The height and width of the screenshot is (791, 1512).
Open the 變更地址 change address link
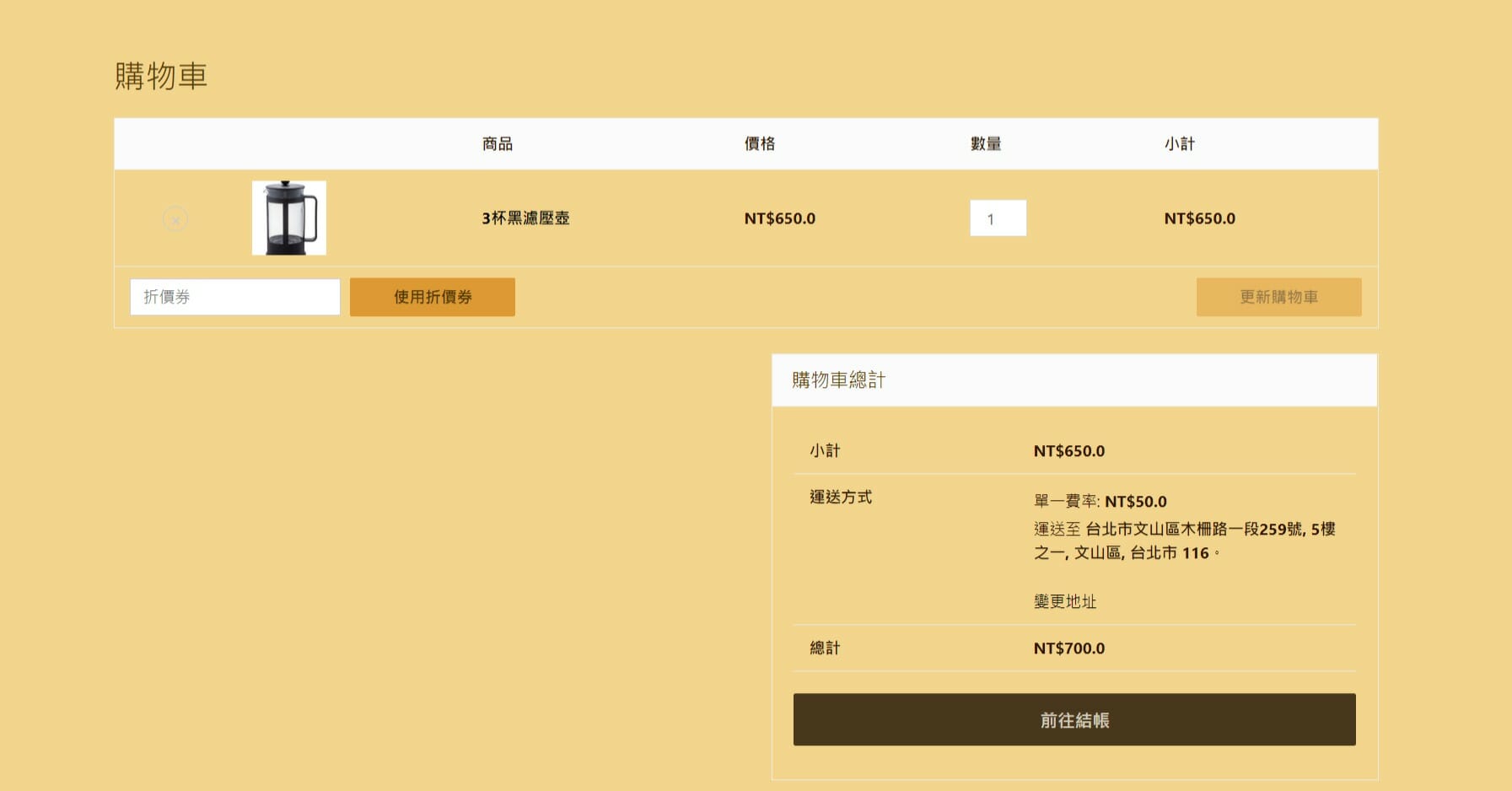[x=1065, y=601]
